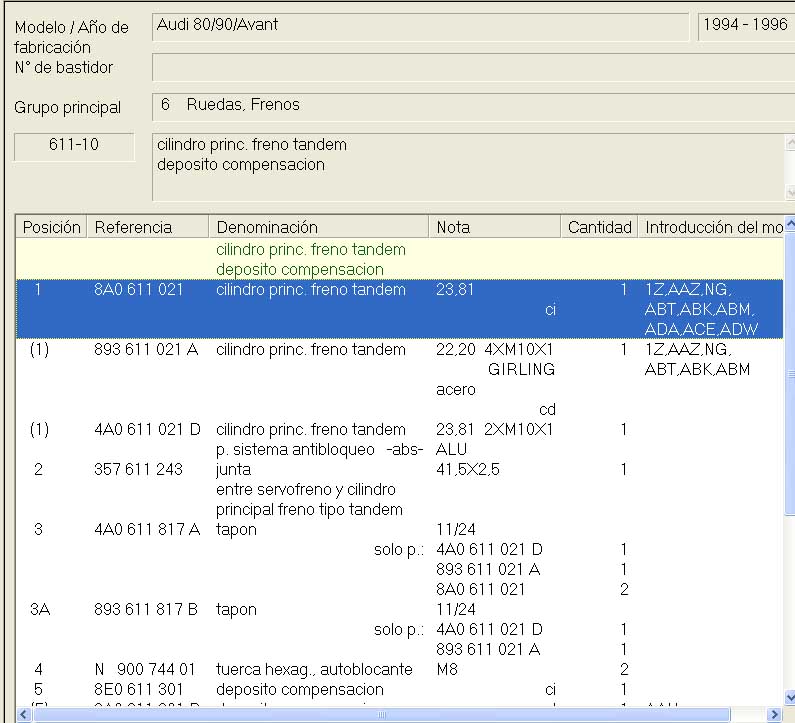Click the ALU note text
The image size is (795, 723).
point(451,449)
